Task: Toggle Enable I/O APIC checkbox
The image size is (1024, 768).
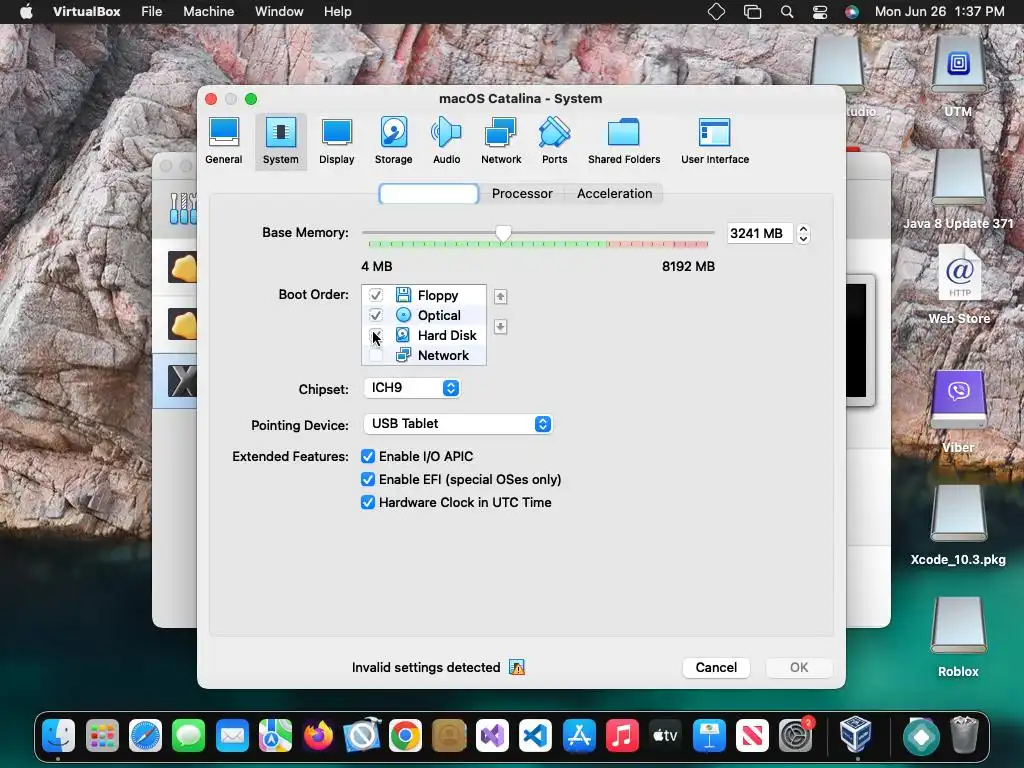Action: [x=368, y=456]
